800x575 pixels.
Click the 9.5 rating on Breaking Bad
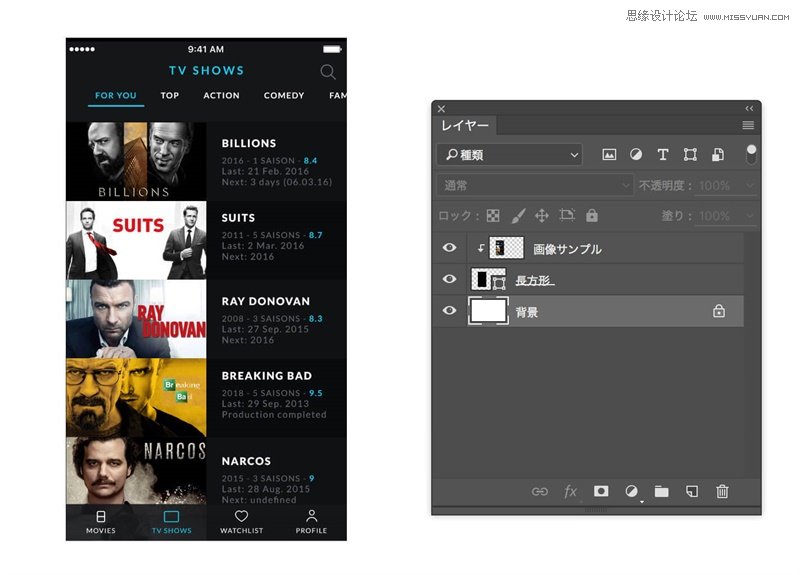pyautogui.click(x=315, y=393)
